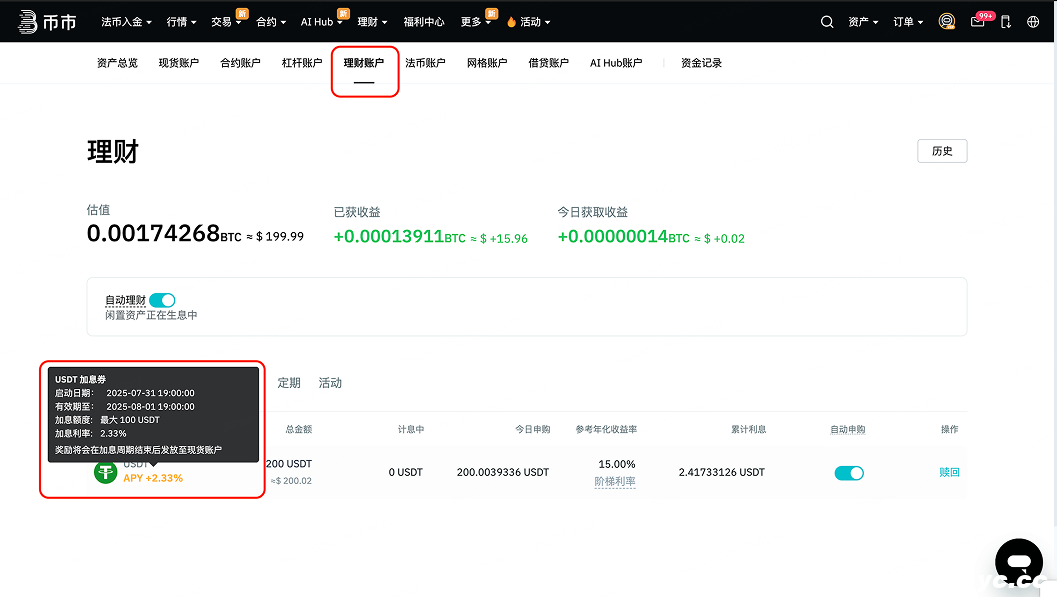Click the 阶梯利率 underlined label
The height and width of the screenshot is (597, 1057).
615,481
